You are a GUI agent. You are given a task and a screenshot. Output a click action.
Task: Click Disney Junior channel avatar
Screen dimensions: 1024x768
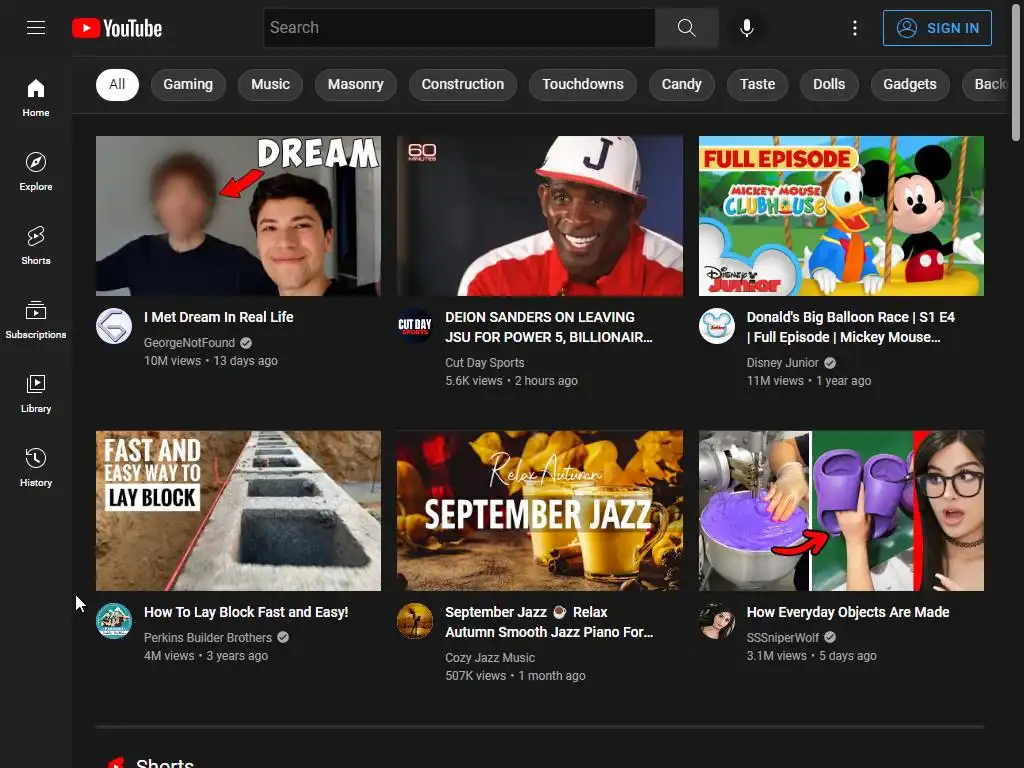pos(717,326)
